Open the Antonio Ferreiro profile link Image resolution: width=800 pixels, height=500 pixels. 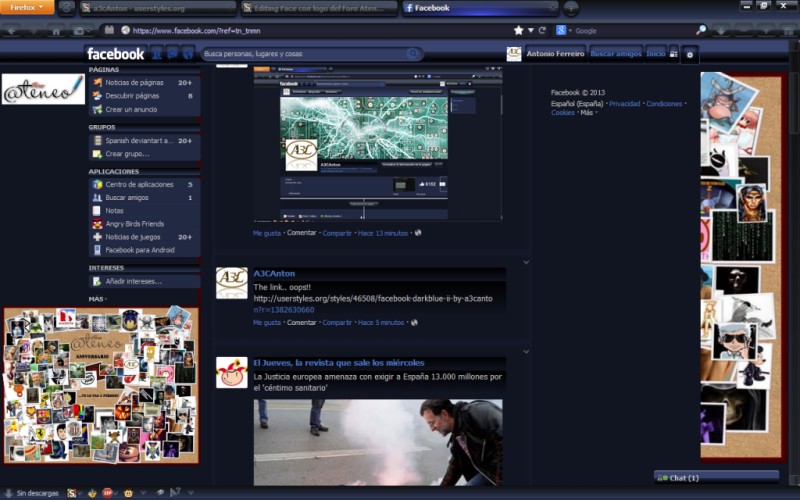(x=555, y=54)
